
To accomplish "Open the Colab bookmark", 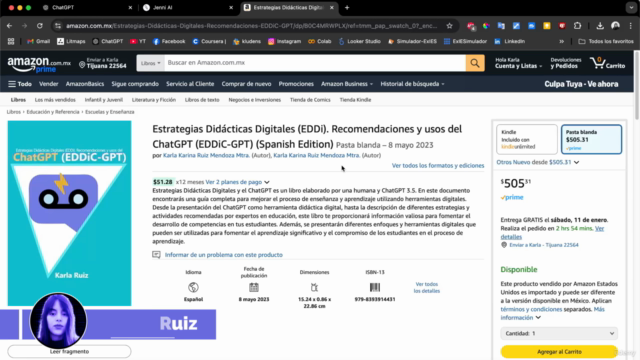I will [320, 41].
